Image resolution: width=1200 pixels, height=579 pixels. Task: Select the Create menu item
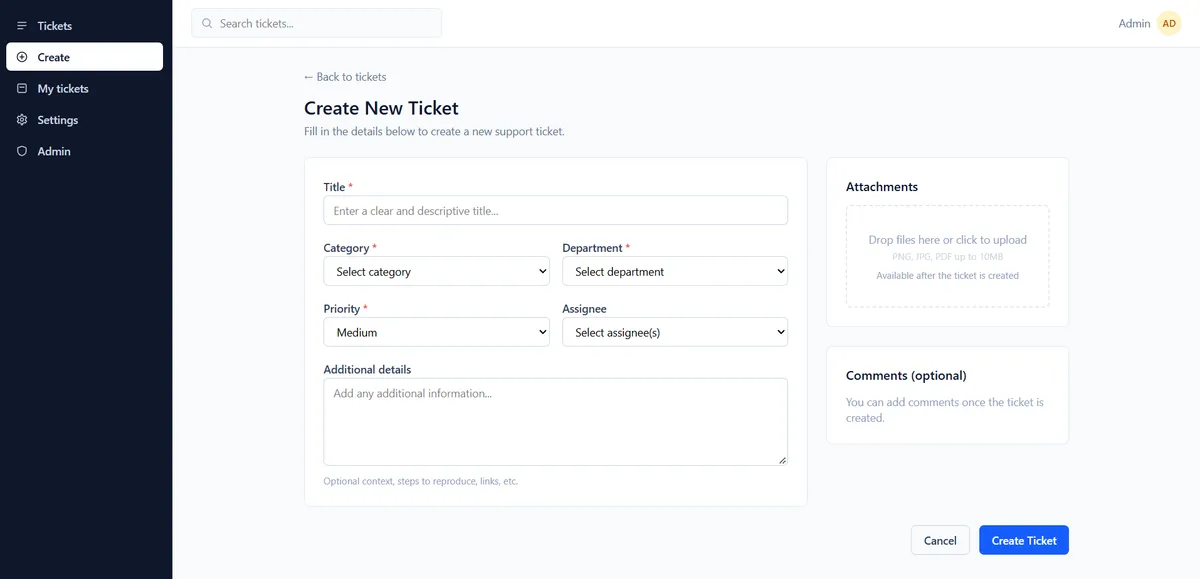point(84,57)
